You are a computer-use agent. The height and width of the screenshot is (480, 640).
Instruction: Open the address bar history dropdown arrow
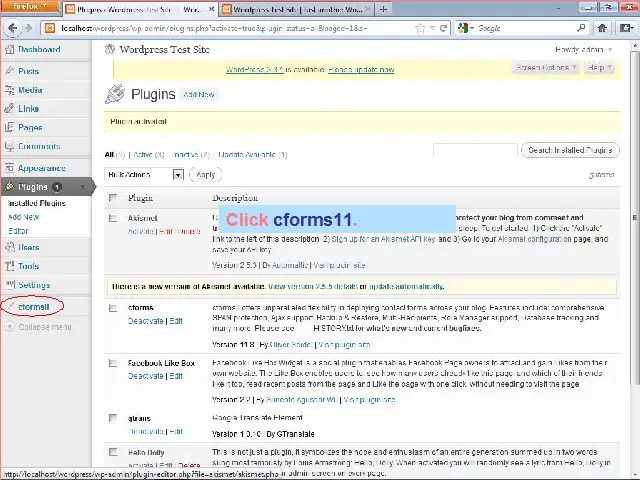(x=433, y=28)
